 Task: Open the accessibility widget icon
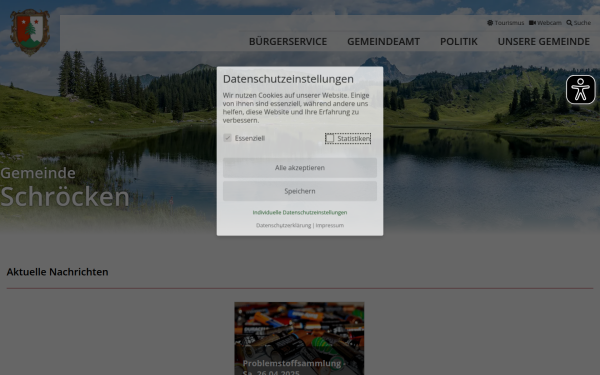coord(580,90)
